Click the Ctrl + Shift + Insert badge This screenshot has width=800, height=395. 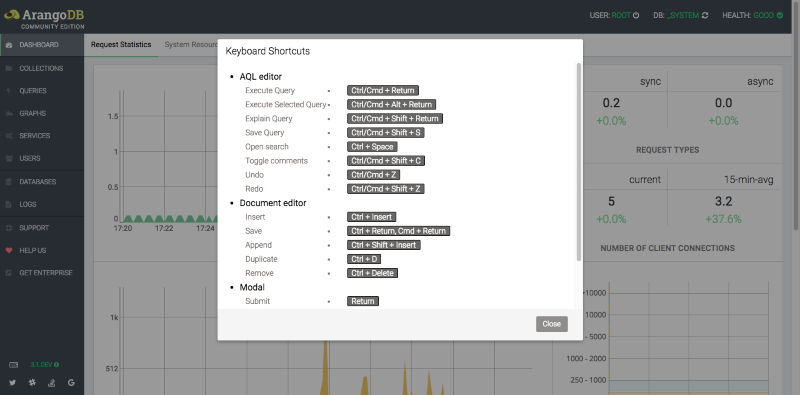[384, 245]
